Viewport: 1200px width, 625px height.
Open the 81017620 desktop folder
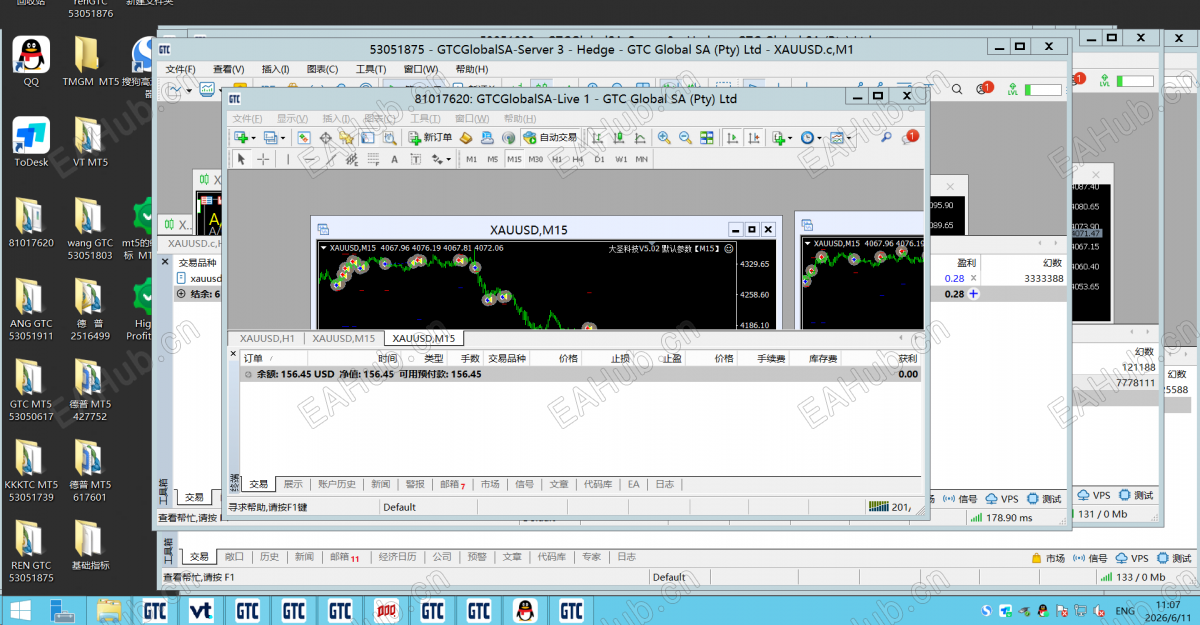(x=31, y=222)
